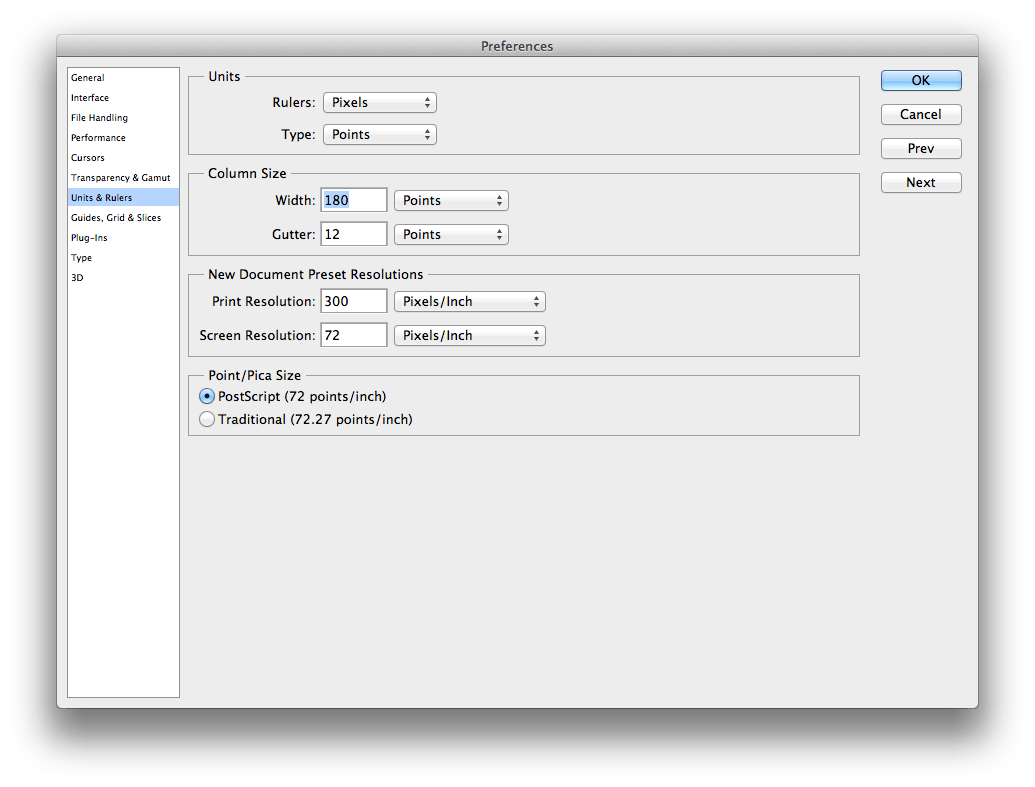
Task: Click the Column Width input field
Action: pyautogui.click(x=354, y=201)
